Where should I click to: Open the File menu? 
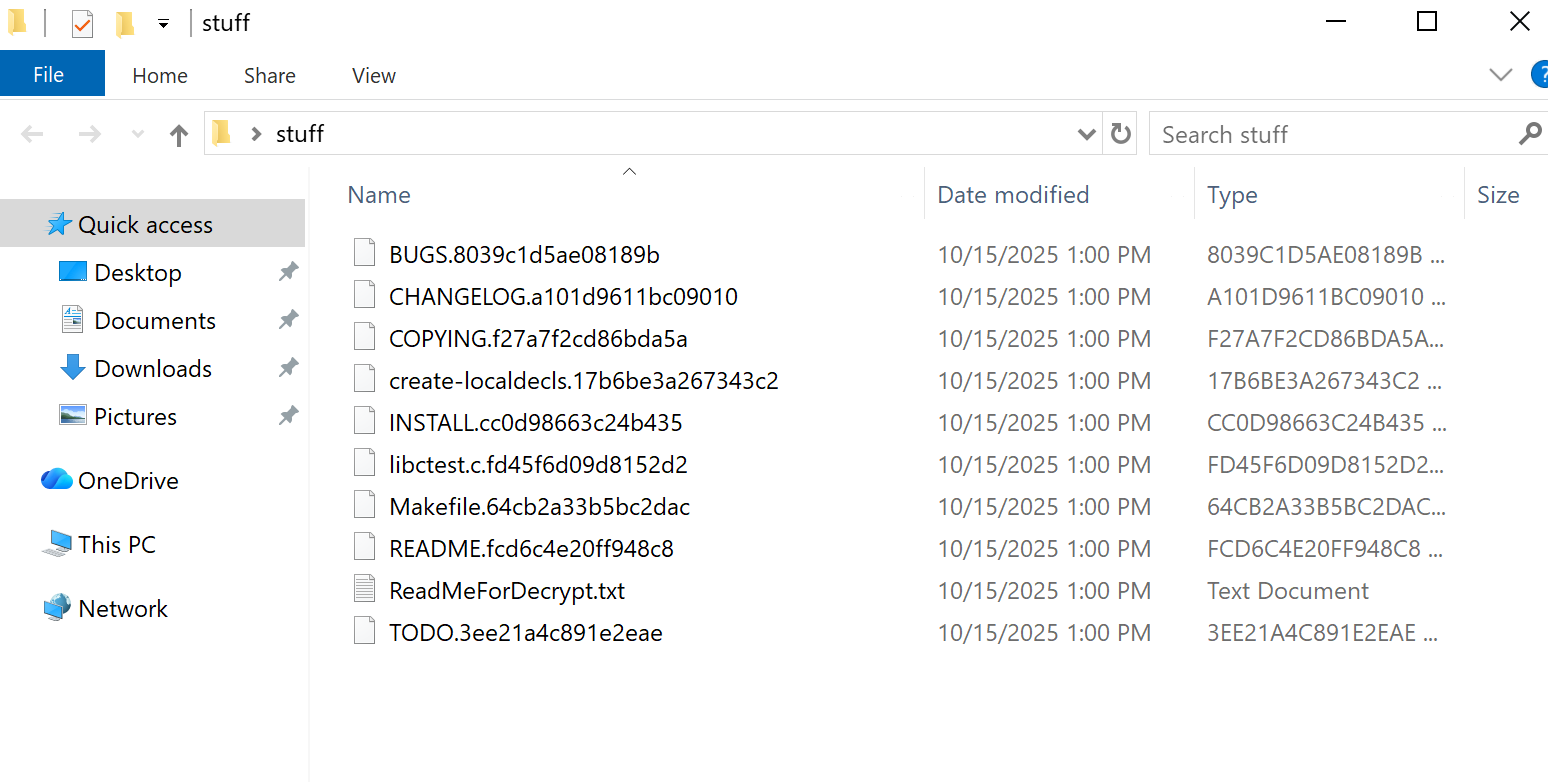(48, 73)
